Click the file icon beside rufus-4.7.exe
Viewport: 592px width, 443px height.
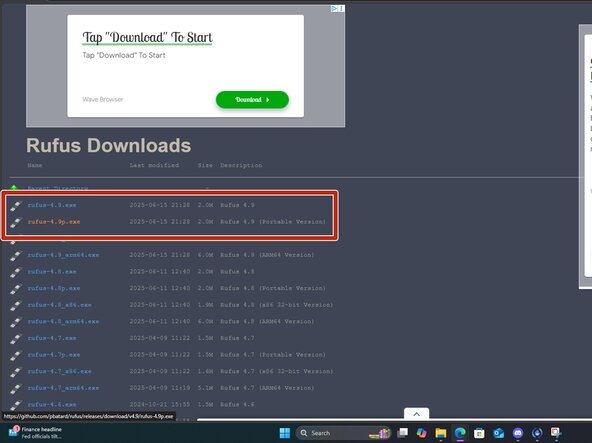point(15,338)
